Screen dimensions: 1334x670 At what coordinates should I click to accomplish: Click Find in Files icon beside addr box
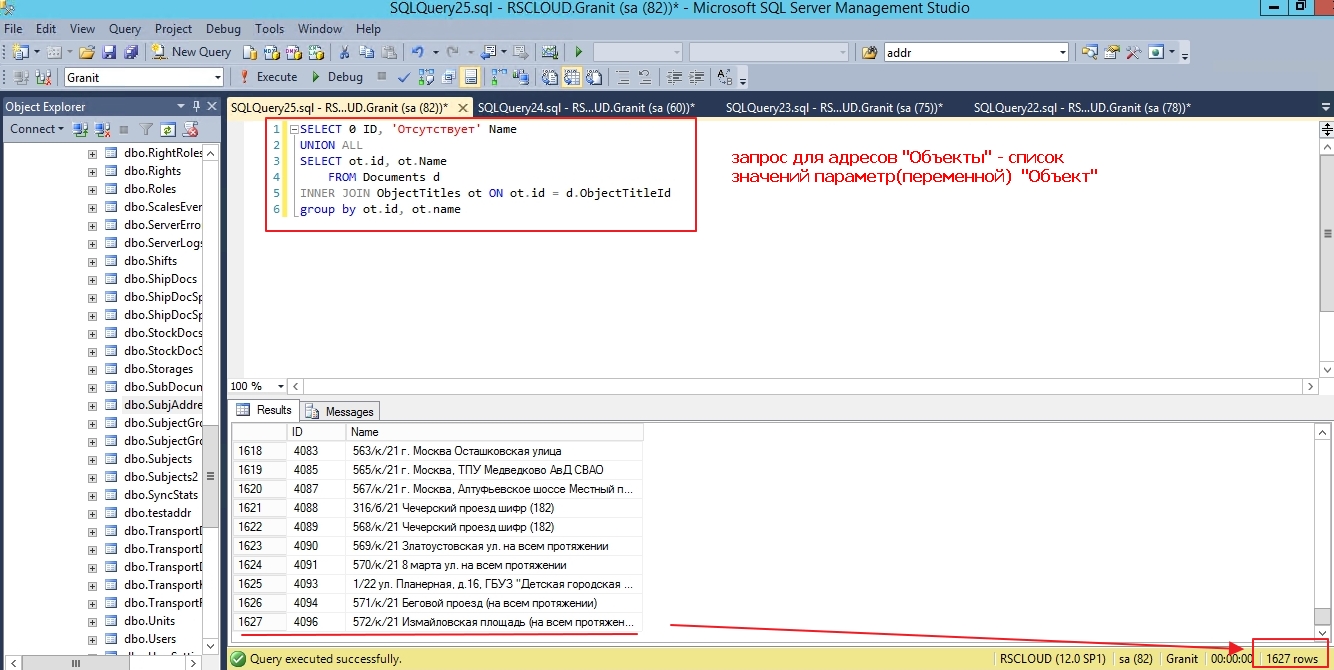pyautogui.click(x=869, y=52)
